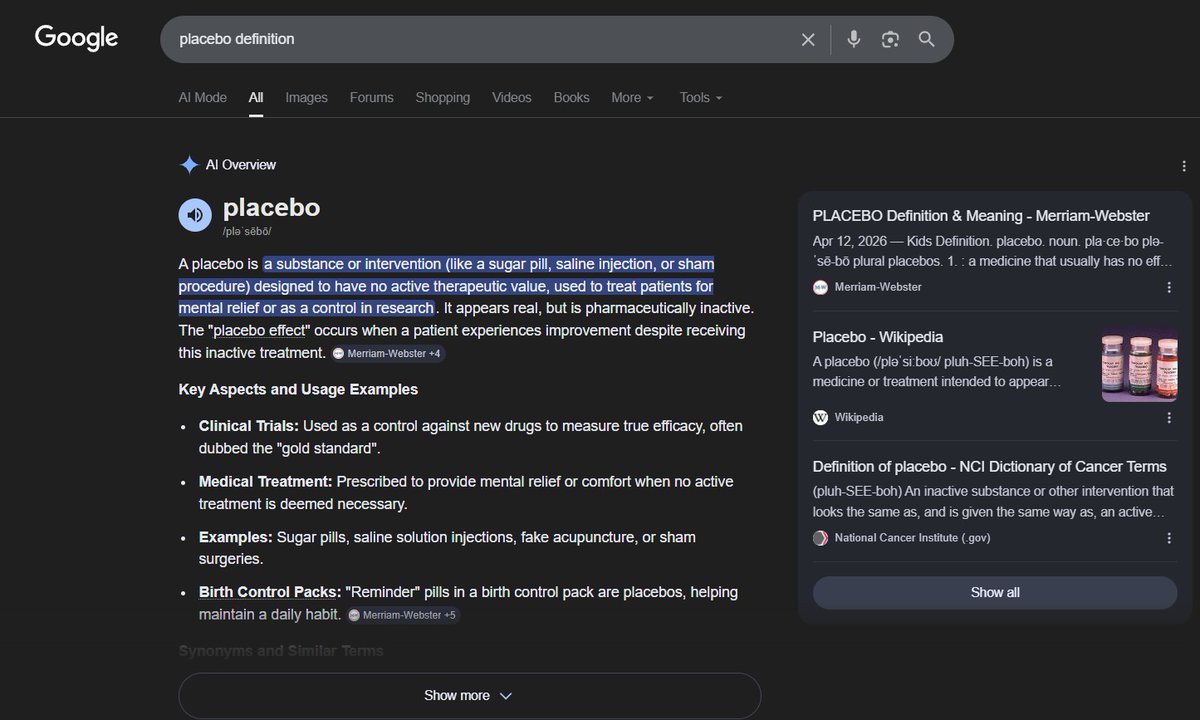Open options for the Merriam-Webster result
This screenshot has width=1200, height=720.
[1169, 287]
